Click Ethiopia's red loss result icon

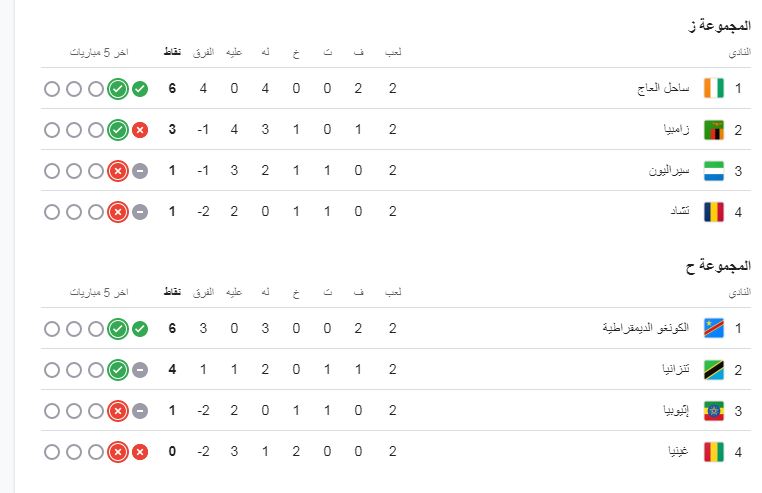point(118,411)
